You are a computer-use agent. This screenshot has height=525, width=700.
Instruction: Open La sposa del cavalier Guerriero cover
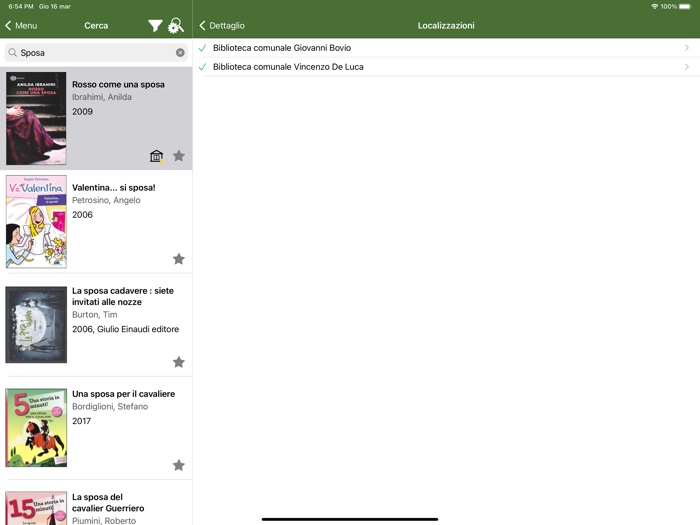point(36,508)
